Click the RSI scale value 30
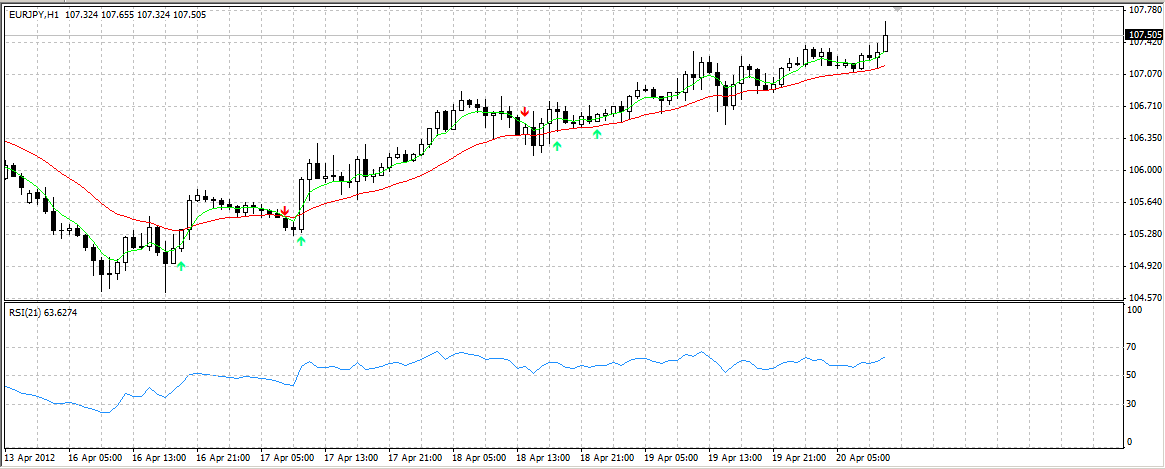This screenshot has height=469, width=1165. coord(1133,404)
